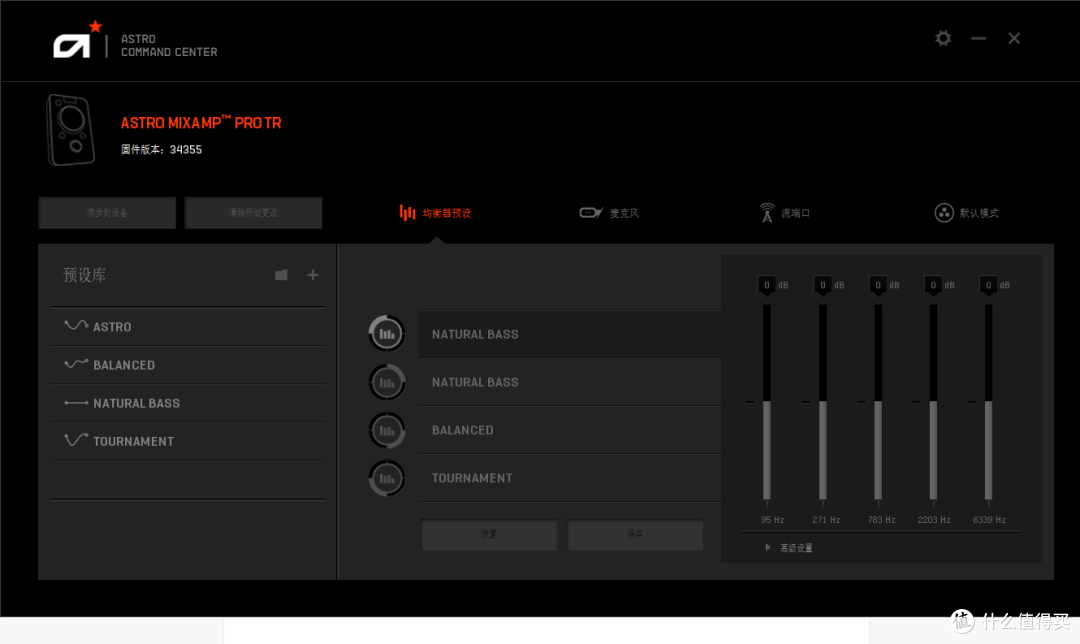
Task: Click circular EQ icon beside second NATURAL BASS slot
Action: 387,382
